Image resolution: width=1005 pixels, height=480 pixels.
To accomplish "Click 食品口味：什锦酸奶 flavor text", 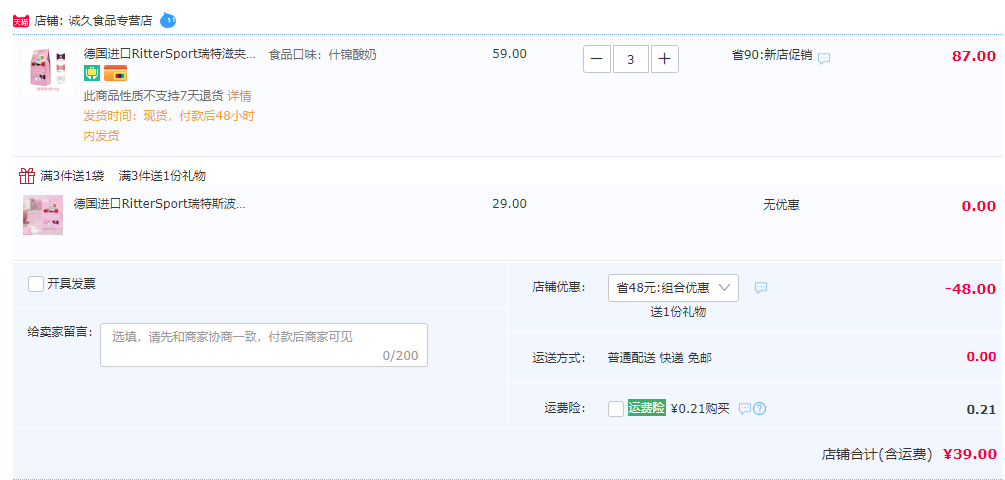I will click(x=322, y=54).
